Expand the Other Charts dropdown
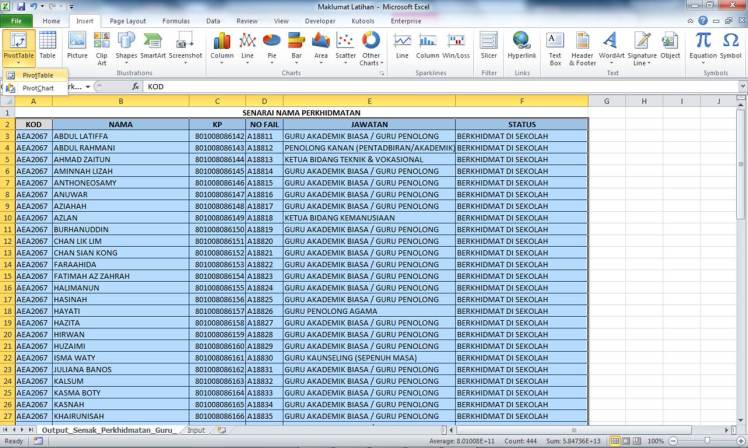 pos(371,47)
